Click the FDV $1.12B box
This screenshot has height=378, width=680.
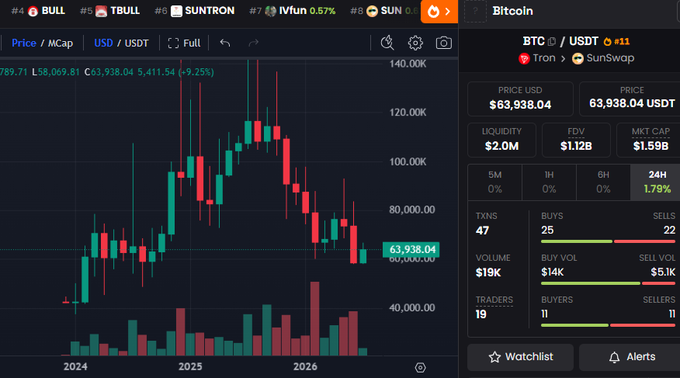coord(576,140)
